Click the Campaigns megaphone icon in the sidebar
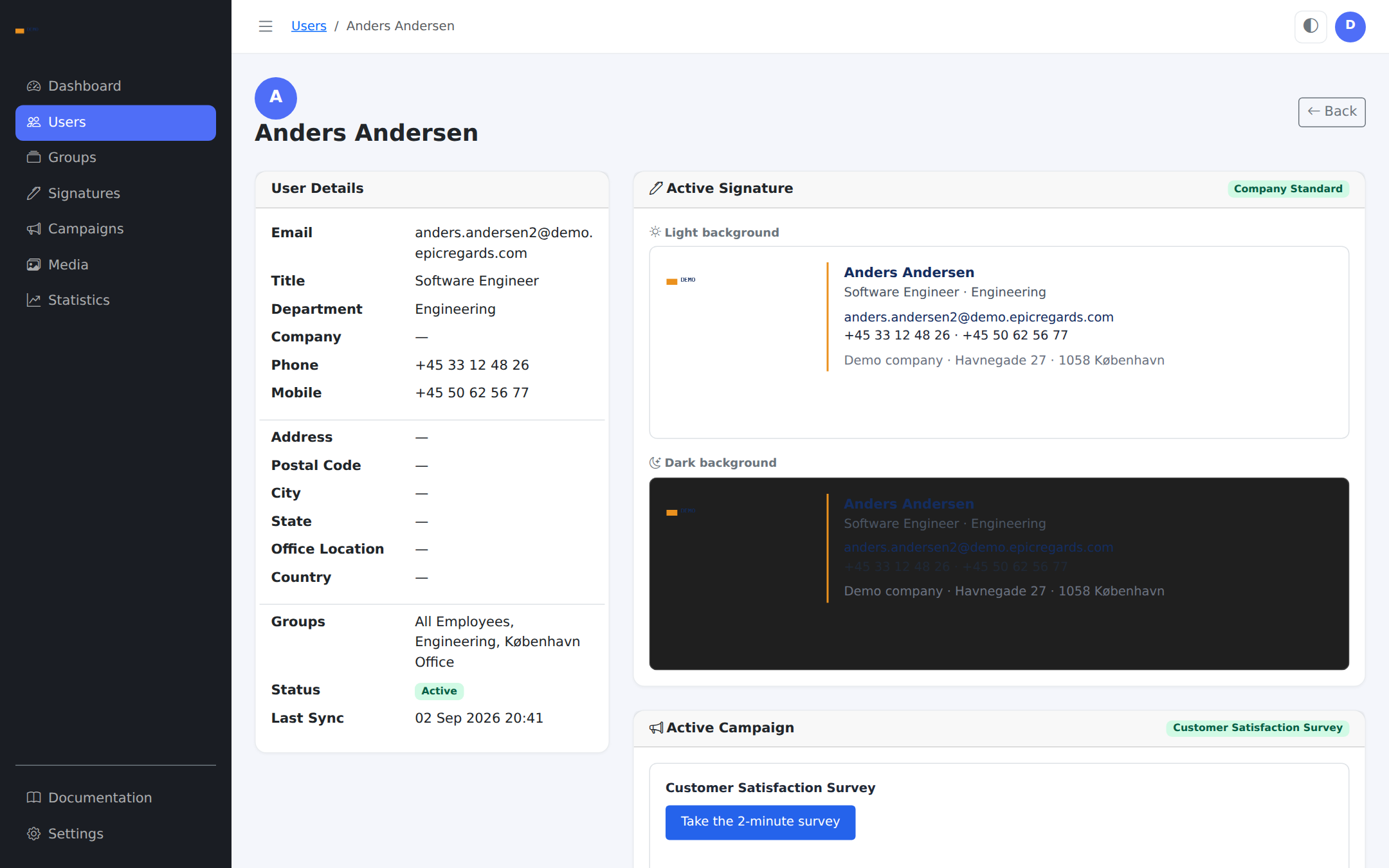This screenshot has width=1389, height=868. 33,229
